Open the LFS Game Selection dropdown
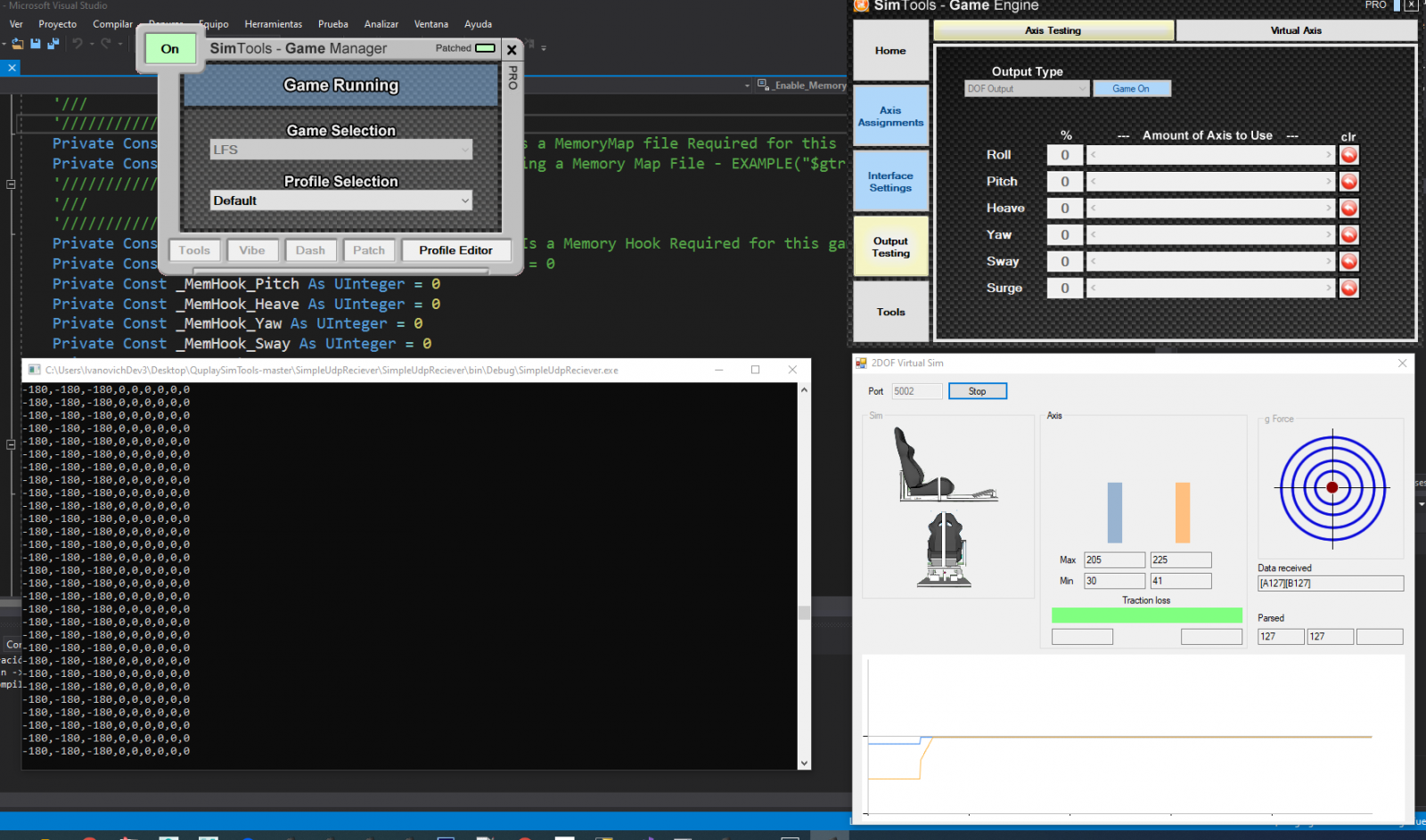 coord(341,150)
